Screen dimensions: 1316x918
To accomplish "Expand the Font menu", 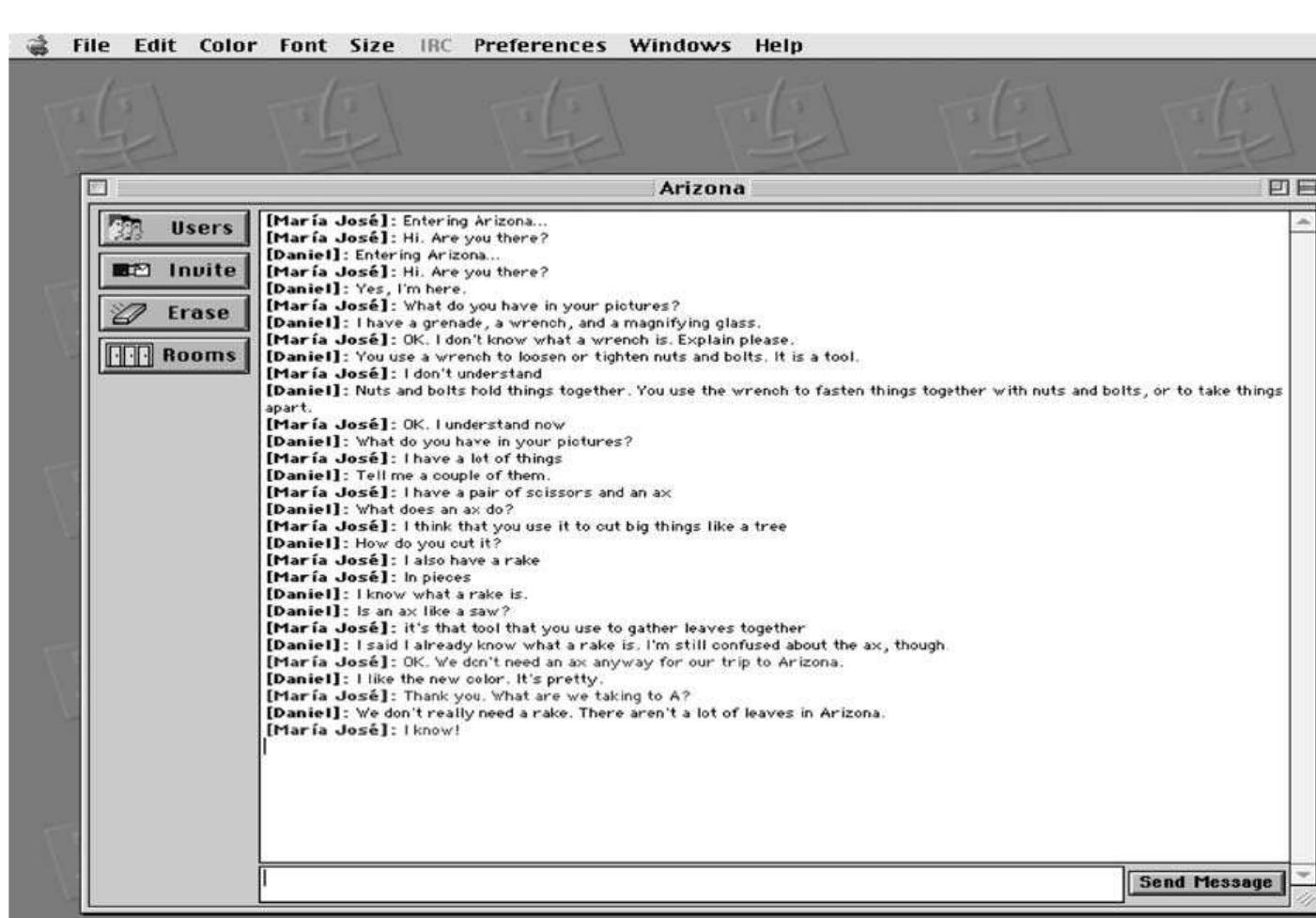I will 302,46.
